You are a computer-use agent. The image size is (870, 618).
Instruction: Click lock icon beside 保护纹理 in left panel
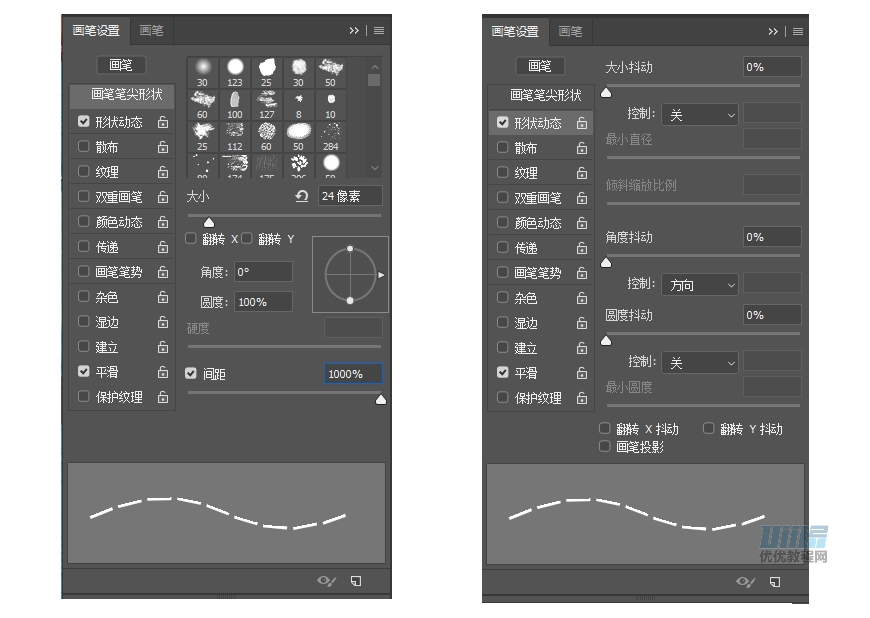[x=163, y=397]
